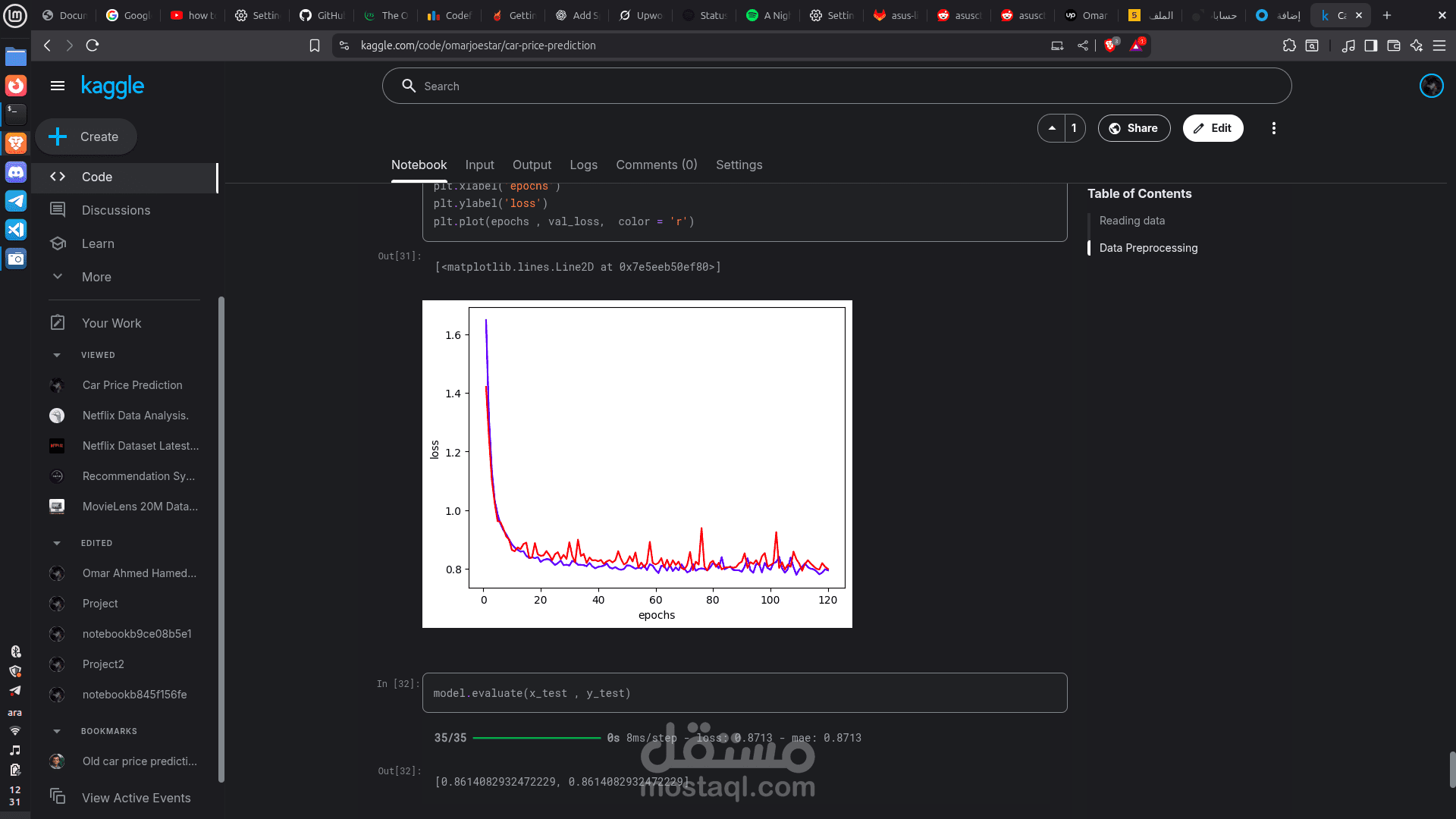The height and width of the screenshot is (819, 1456).
Task: Open Netflix Dataset Latest item
Action: pos(140,446)
